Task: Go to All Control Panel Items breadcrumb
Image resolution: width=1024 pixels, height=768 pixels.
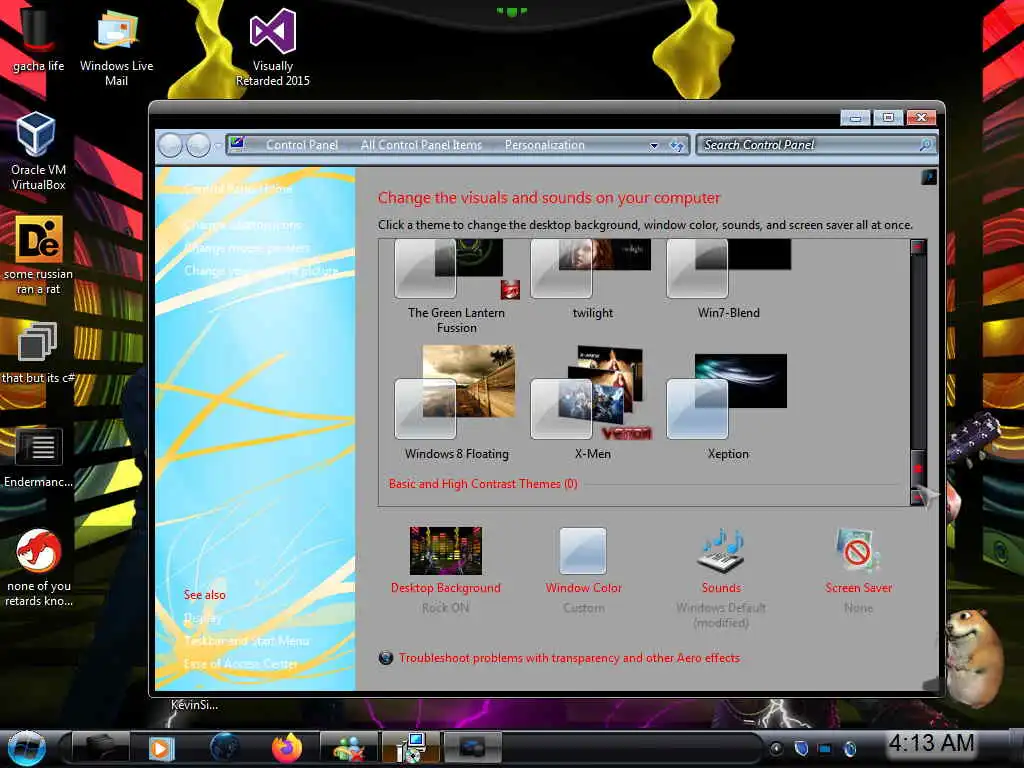Action: point(421,145)
